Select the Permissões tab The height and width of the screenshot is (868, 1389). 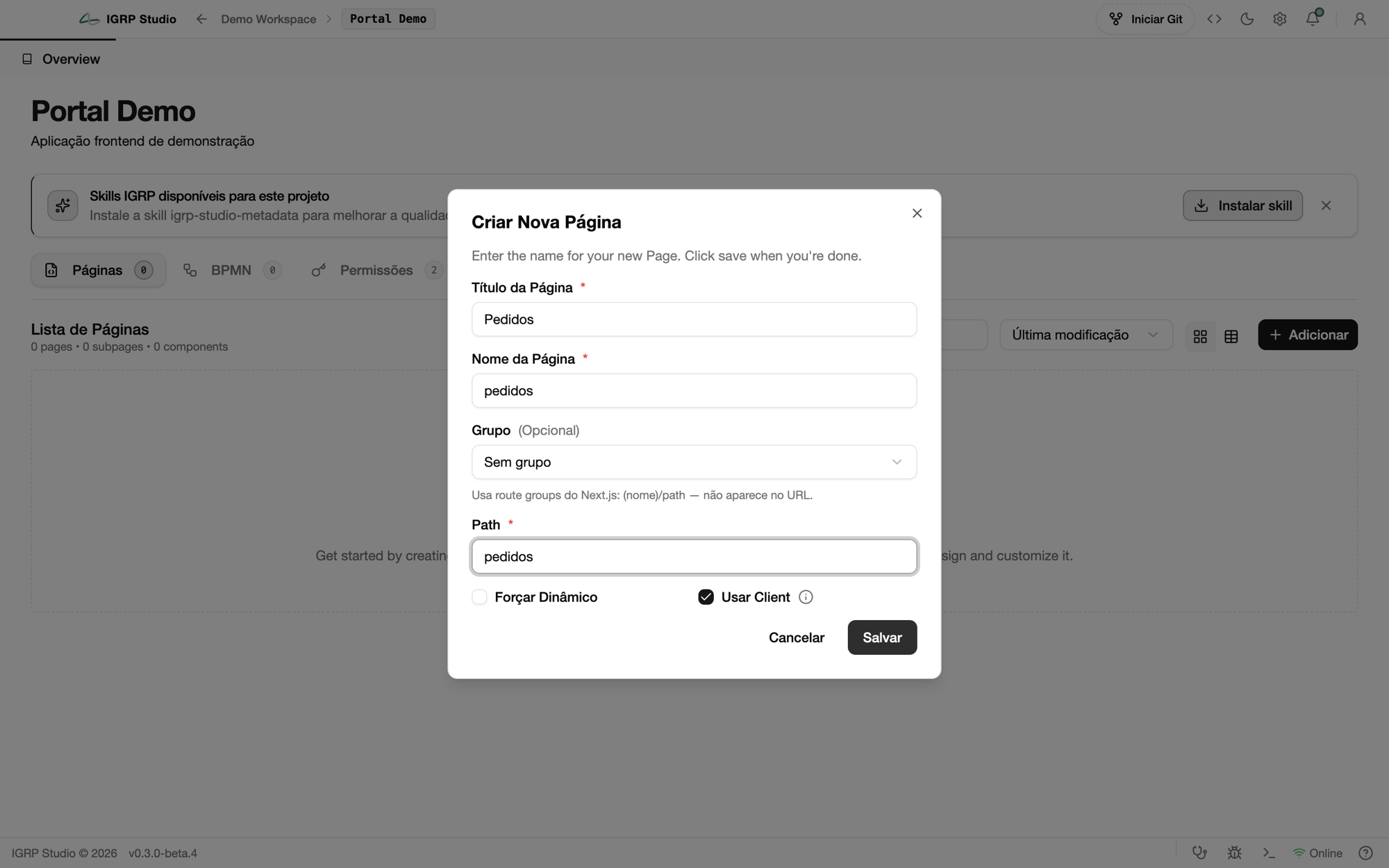coord(376,270)
